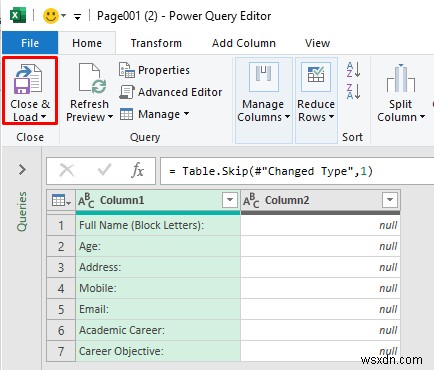Click the null cell in Email row
Screen dimensions: 434x370
(320, 309)
